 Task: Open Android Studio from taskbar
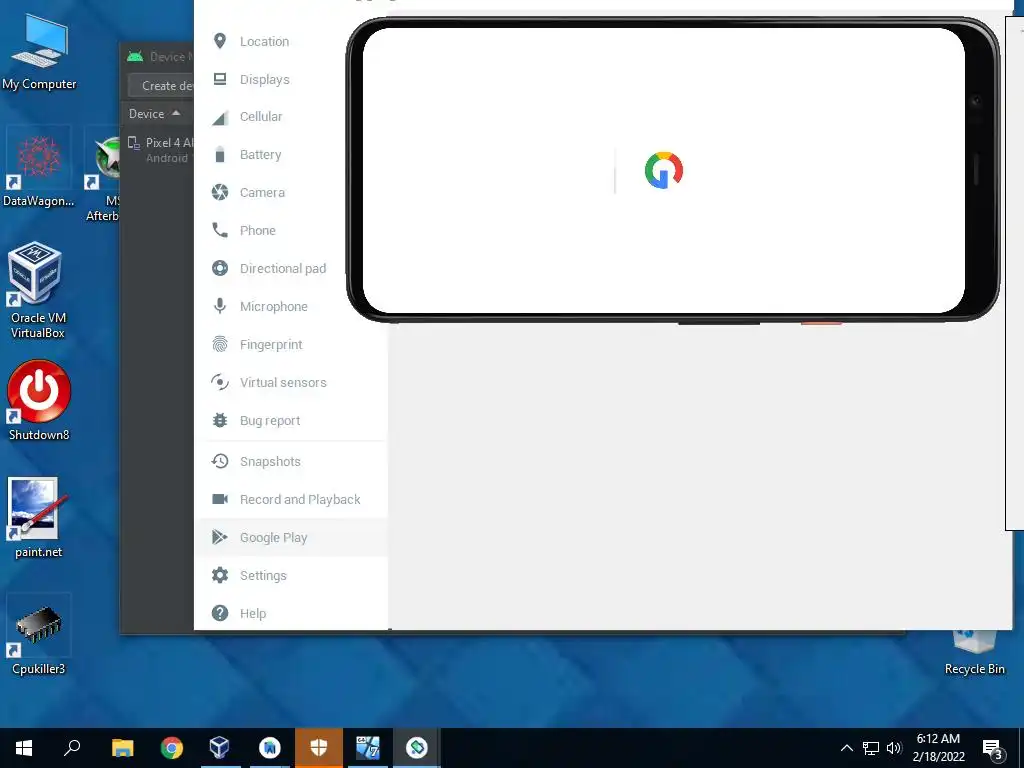pyautogui.click(x=270, y=748)
